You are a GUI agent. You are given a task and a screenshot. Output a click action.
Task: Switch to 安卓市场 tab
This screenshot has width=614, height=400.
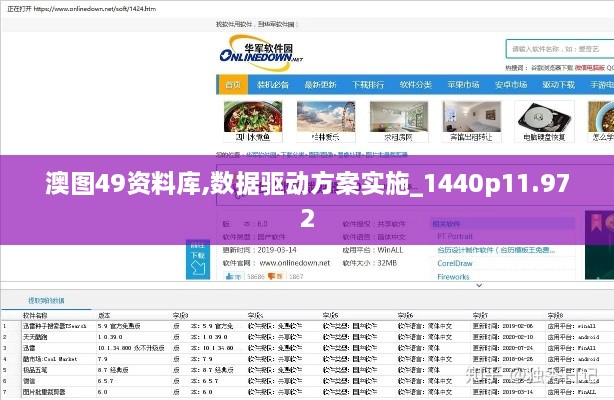tap(510, 85)
